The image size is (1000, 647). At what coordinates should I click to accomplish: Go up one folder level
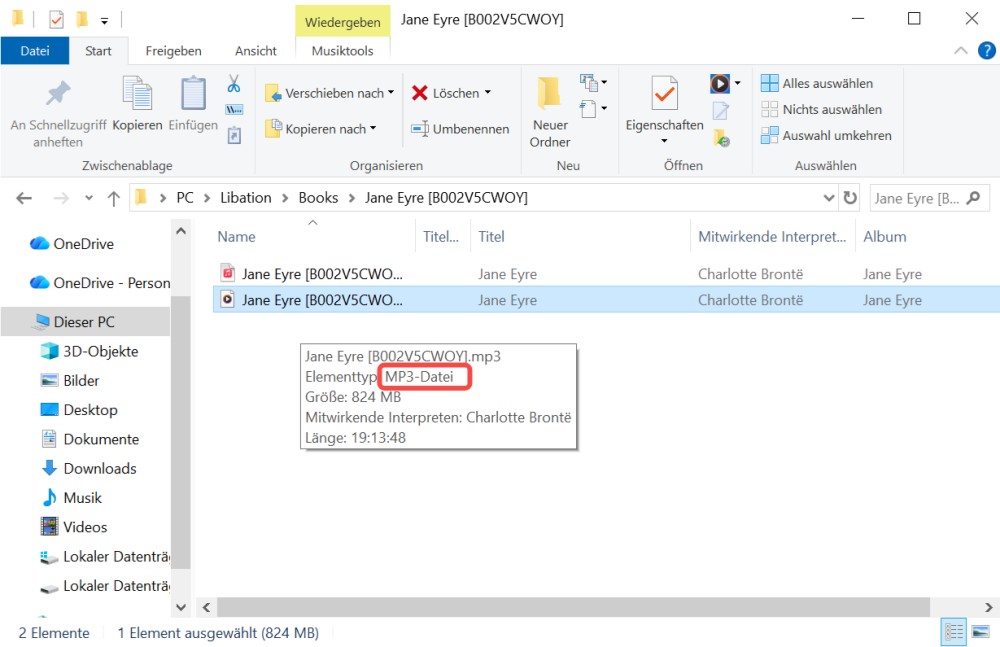[x=114, y=198]
